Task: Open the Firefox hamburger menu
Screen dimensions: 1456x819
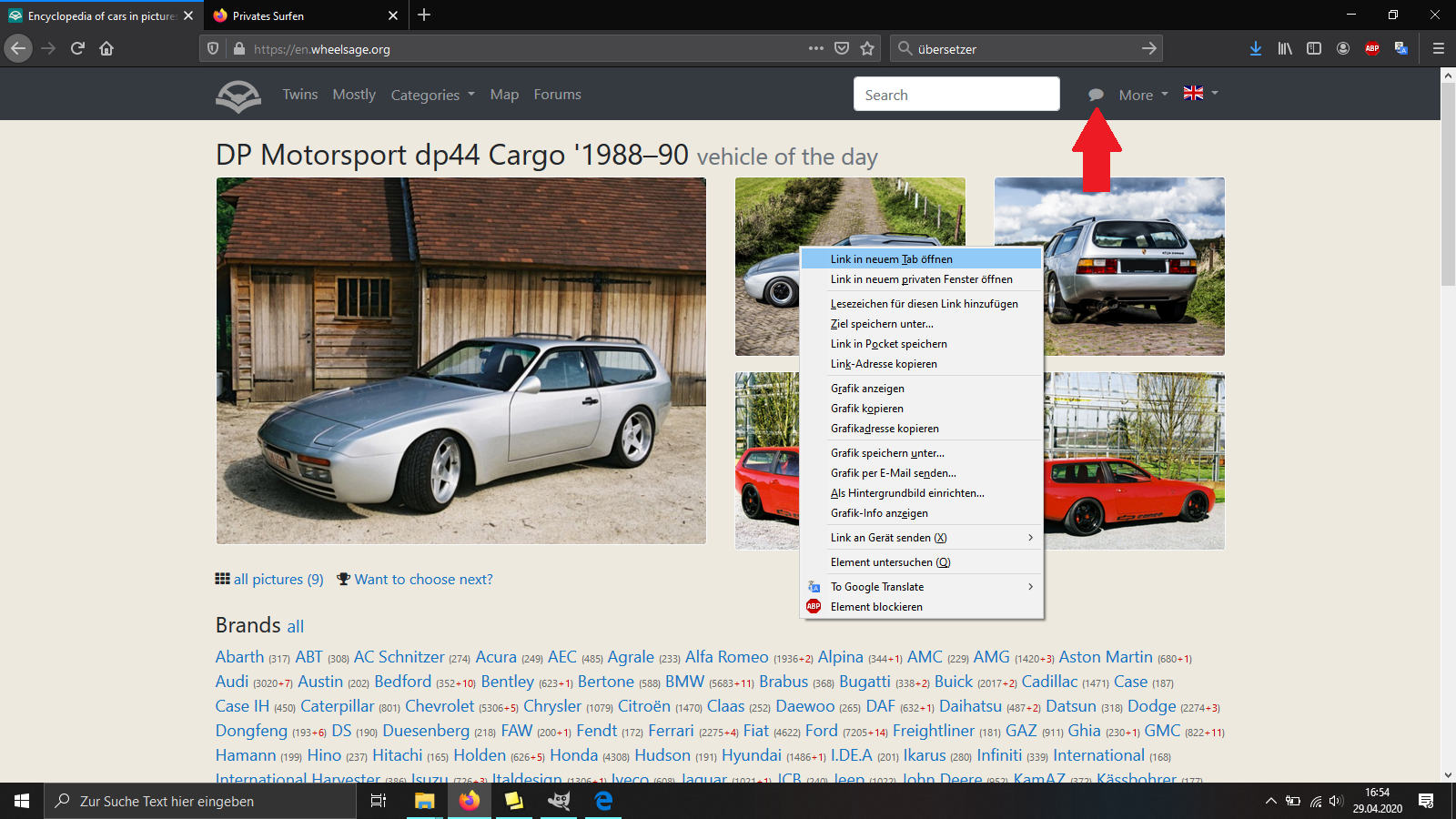Action: 1439,48
